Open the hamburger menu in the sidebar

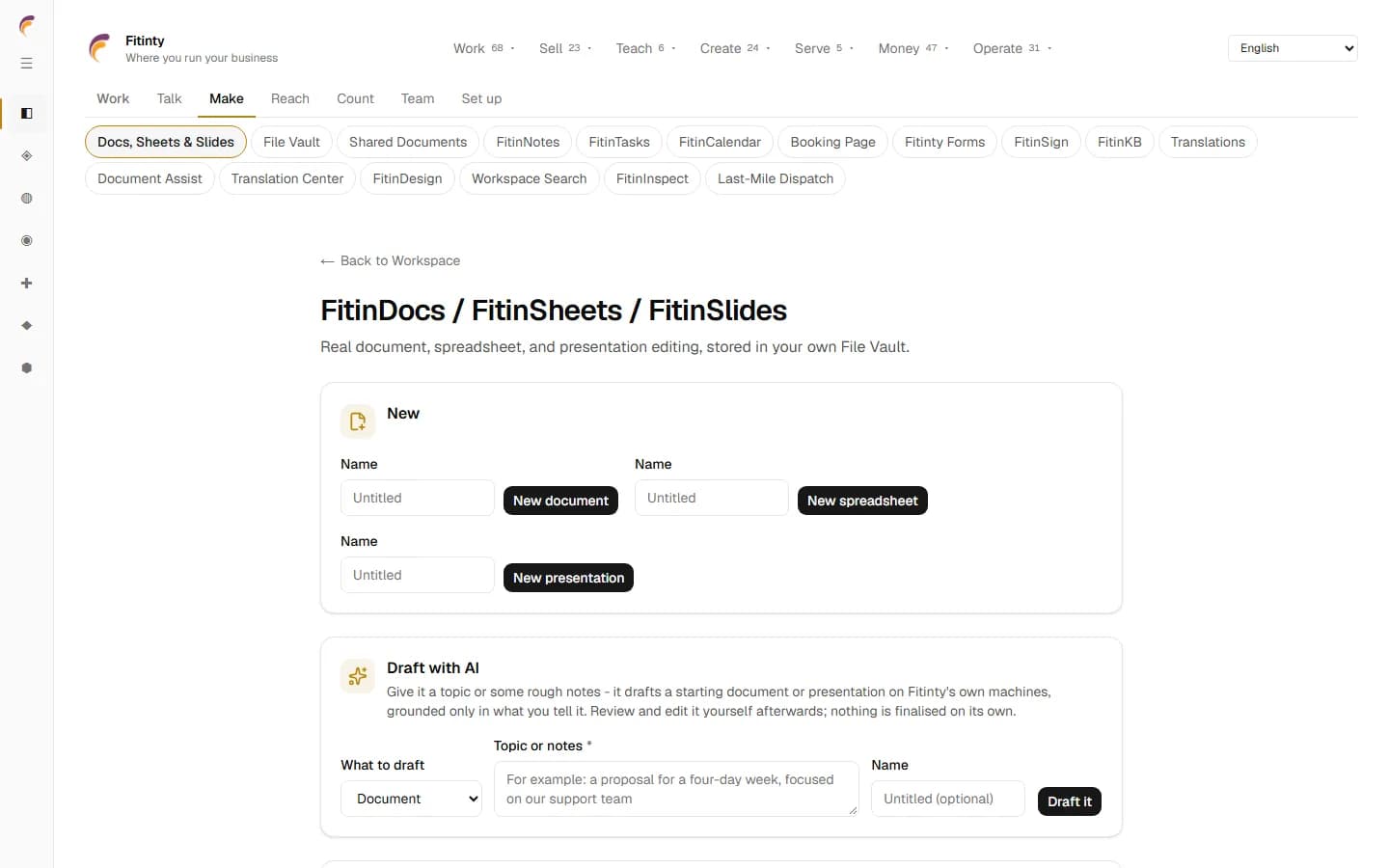(x=26, y=64)
